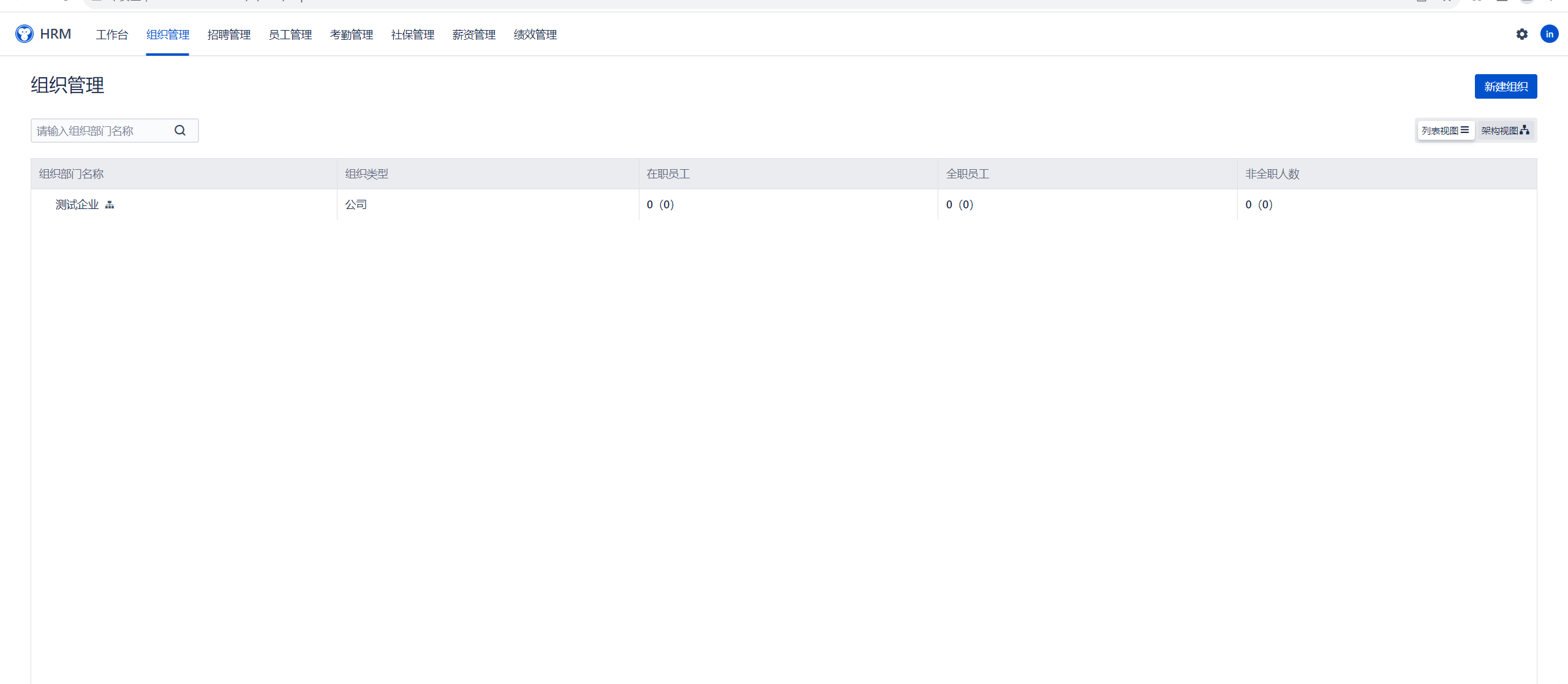
Task: Click the 在职员工 column header
Action: 668,174
